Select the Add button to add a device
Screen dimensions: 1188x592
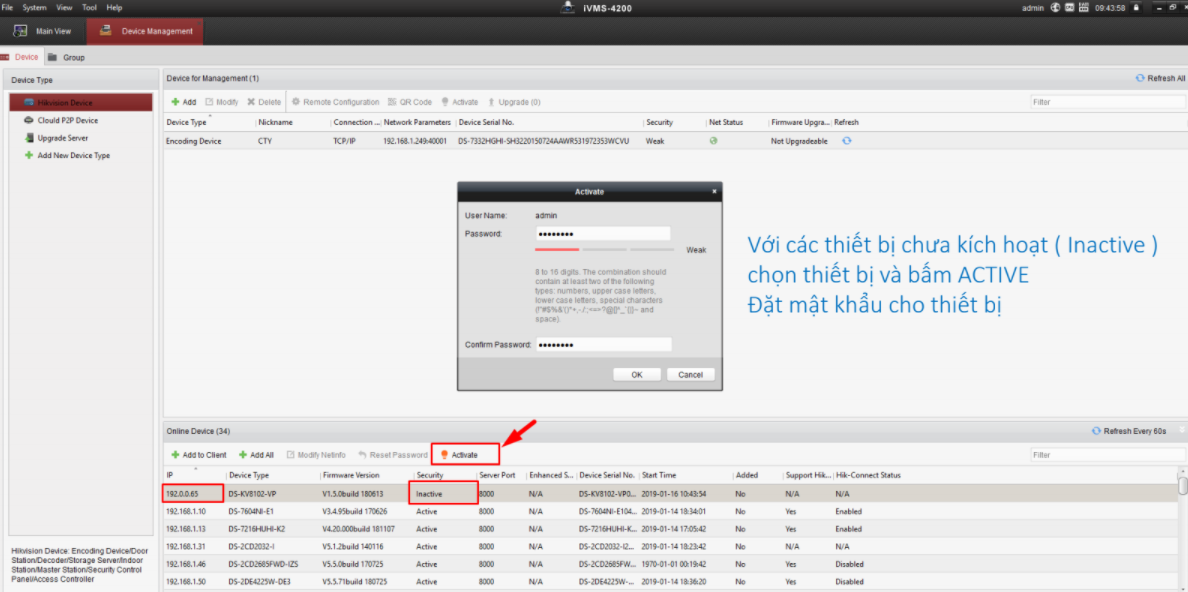point(185,101)
